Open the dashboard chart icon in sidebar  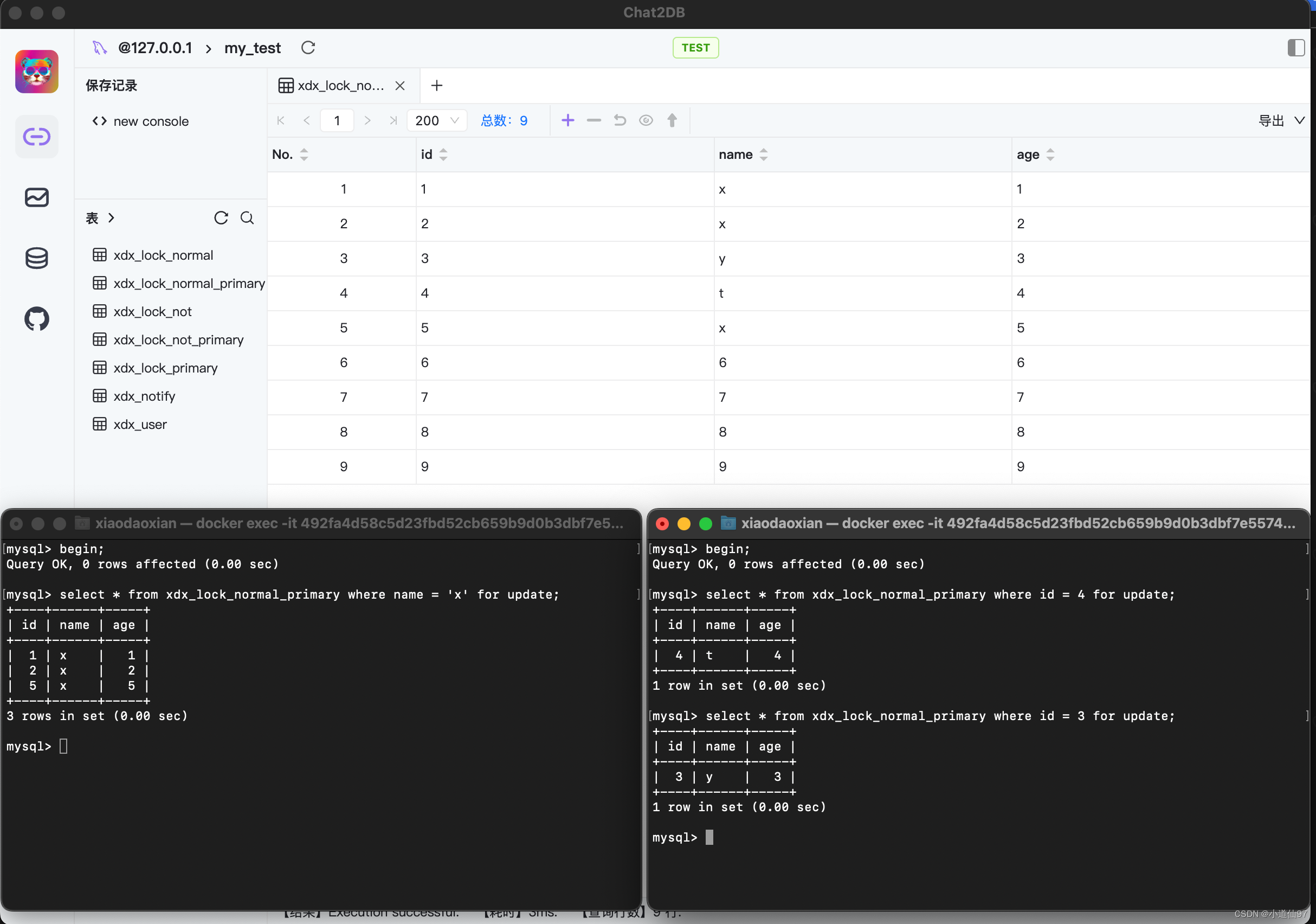point(37,197)
